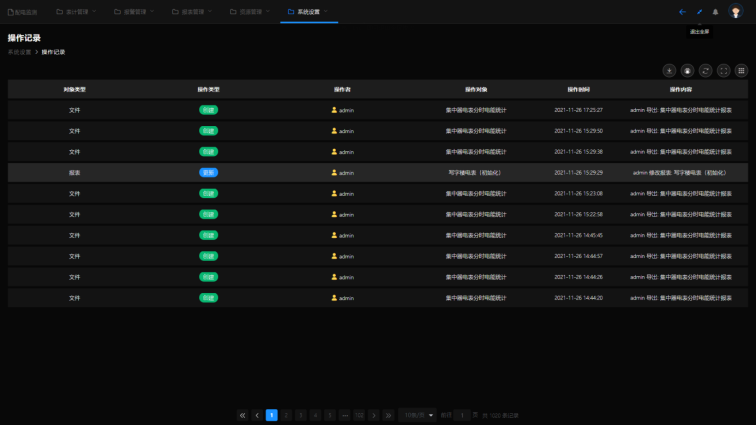The width and height of the screenshot is (756, 425).
Task: Jump to first page double-left arrow
Action: (243, 415)
